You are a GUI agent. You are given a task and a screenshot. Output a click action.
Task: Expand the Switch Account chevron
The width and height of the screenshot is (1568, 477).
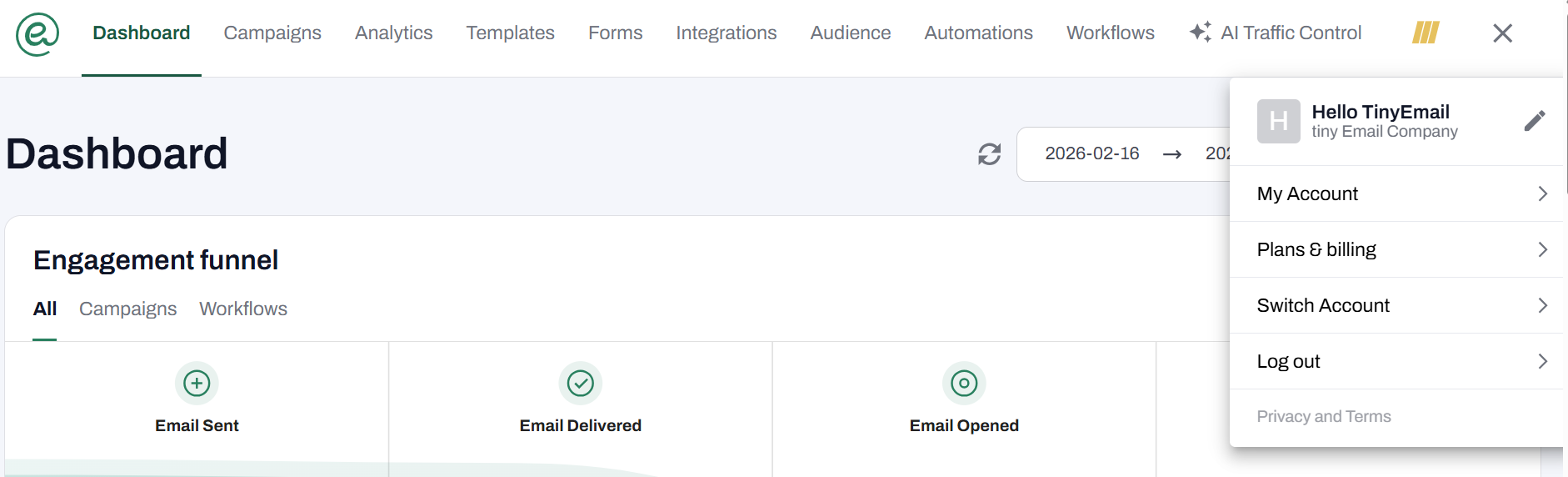1542,305
